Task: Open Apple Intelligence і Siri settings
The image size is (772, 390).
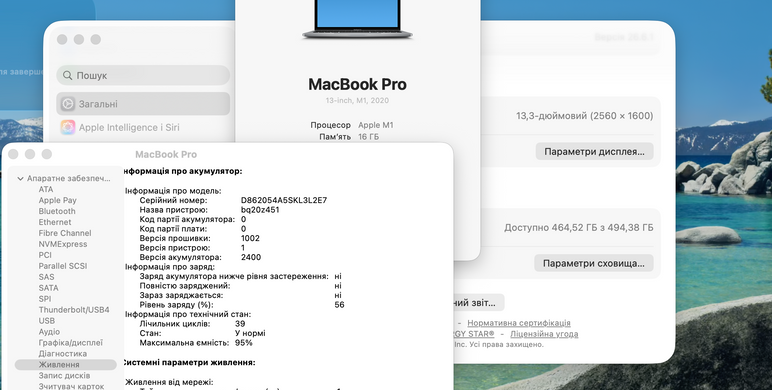Action: pos(129,128)
